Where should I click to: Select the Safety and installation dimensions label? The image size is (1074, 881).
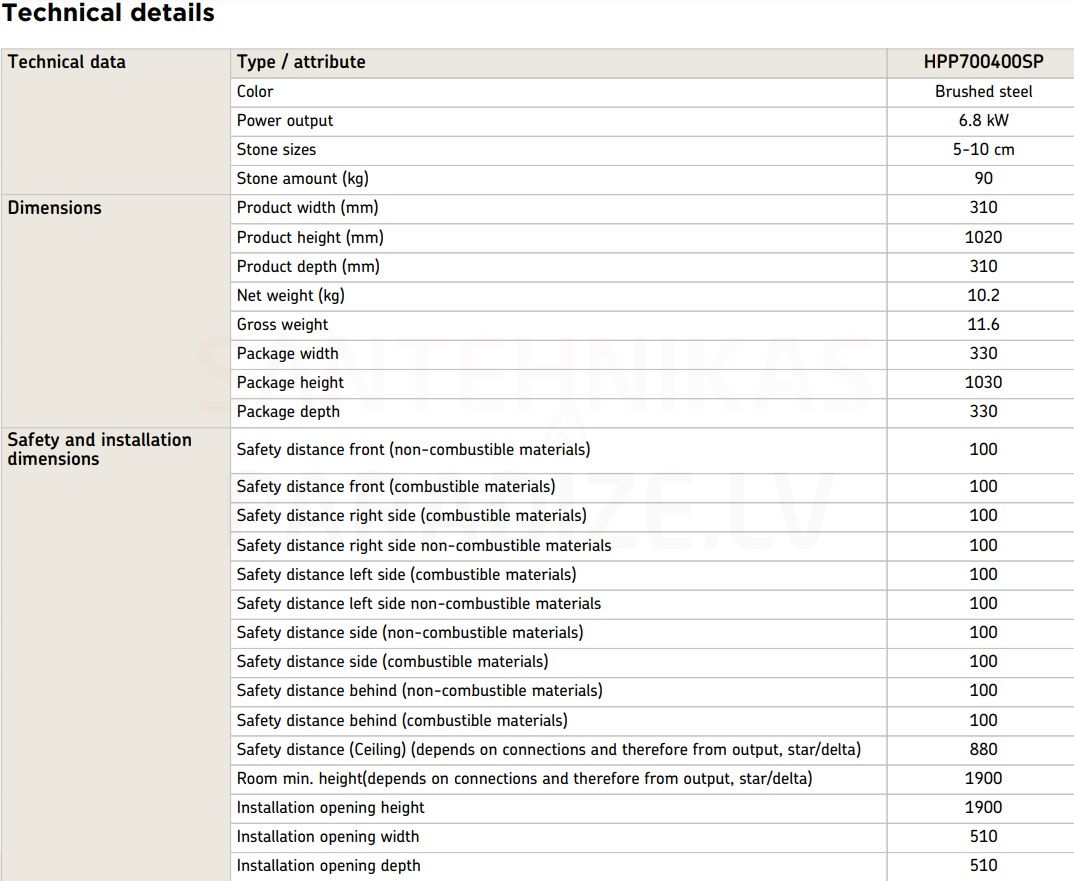click(99, 449)
